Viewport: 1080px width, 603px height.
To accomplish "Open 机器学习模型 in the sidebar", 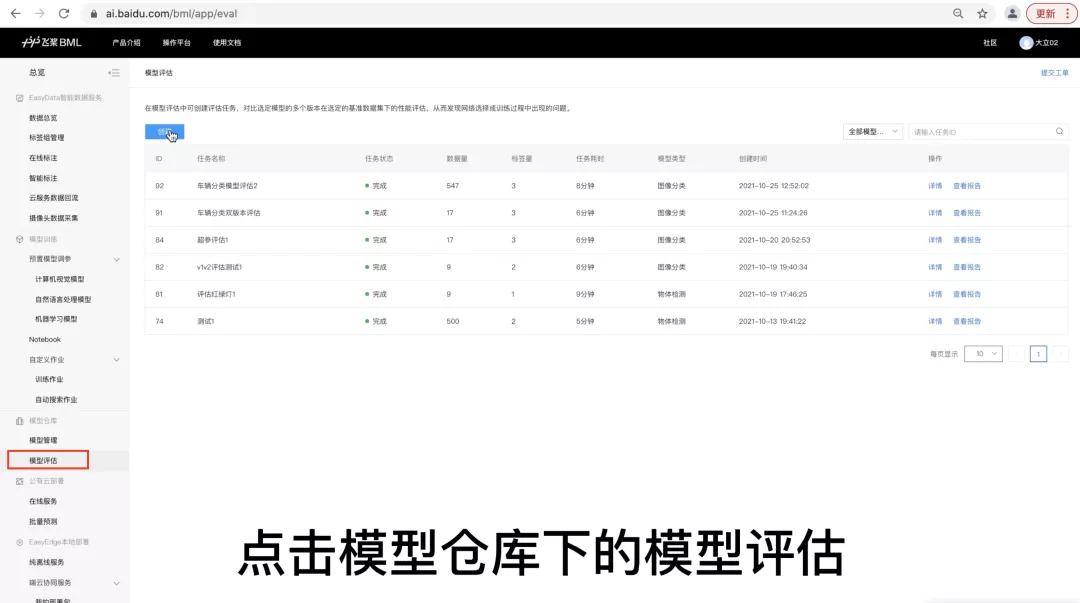I will 56,319.
